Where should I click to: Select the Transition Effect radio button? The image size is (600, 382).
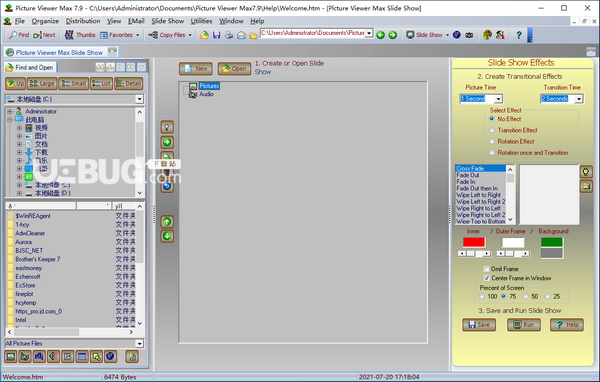[492, 130]
